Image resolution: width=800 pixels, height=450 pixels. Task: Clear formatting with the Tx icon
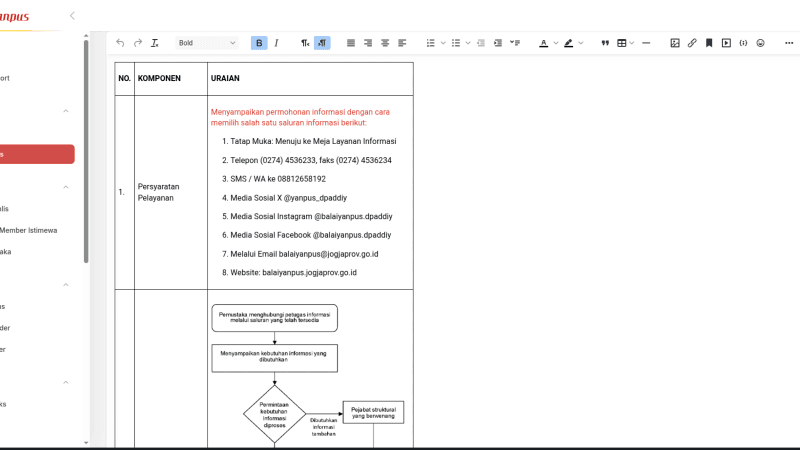click(155, 43)
